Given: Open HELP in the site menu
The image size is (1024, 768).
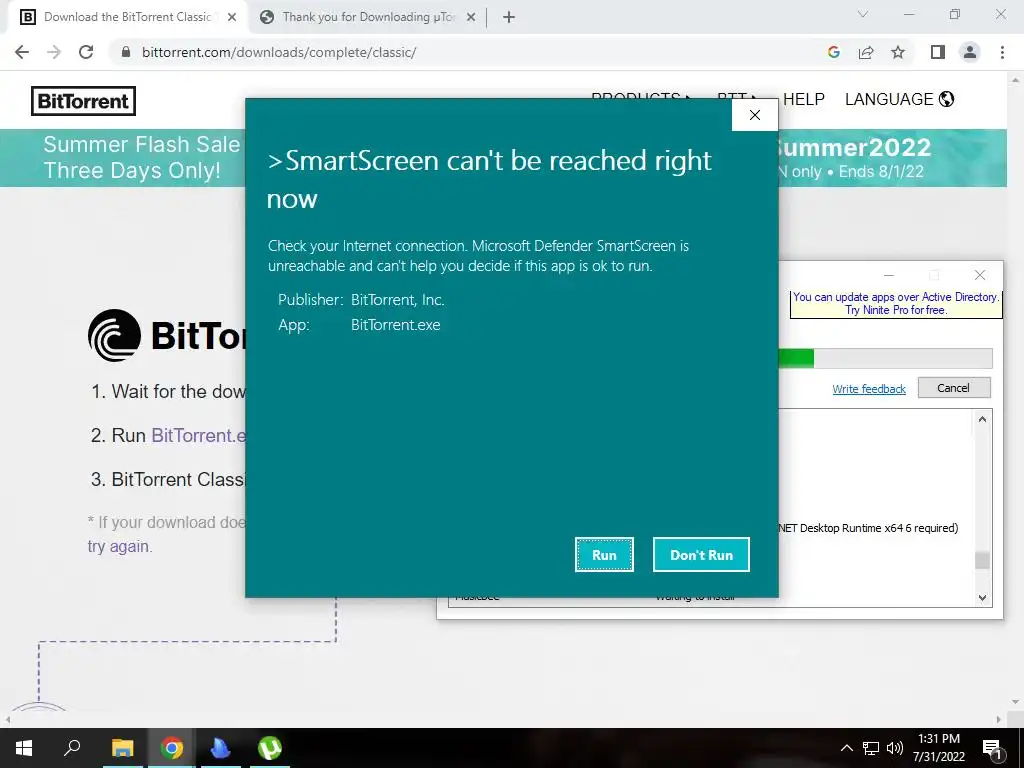Looking at the screenshot, I should click(804, 99).
